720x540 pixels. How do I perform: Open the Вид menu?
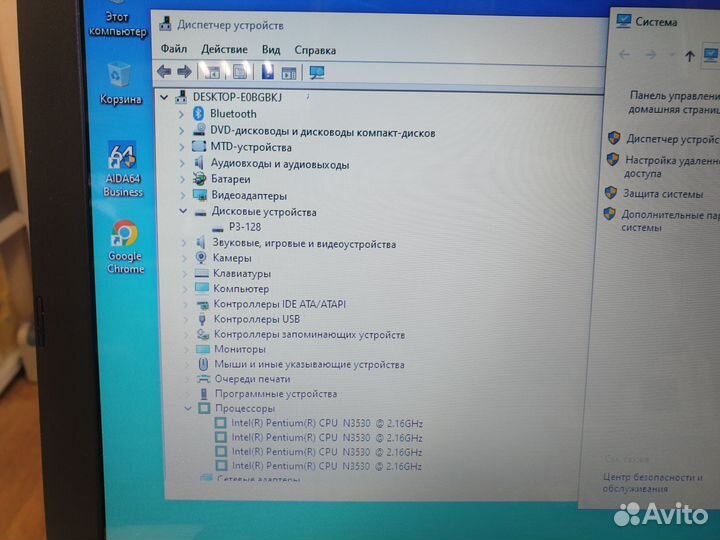coord(271,50)
